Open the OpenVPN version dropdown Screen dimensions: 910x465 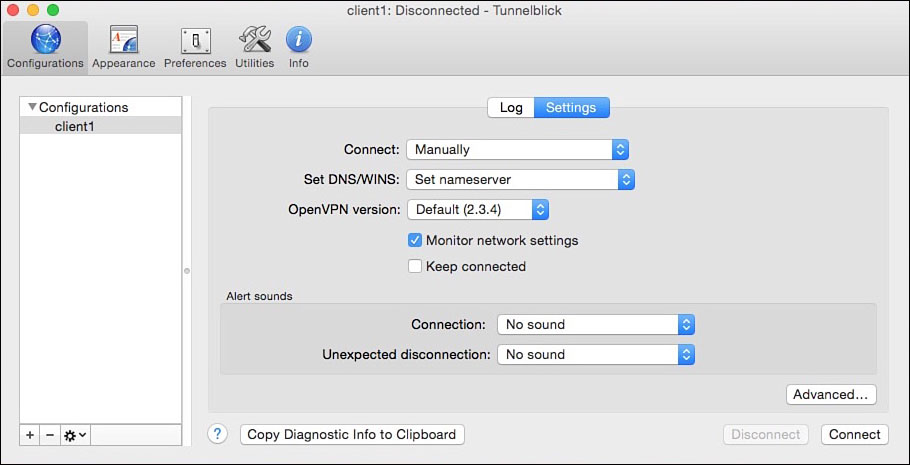click(478, 210)
